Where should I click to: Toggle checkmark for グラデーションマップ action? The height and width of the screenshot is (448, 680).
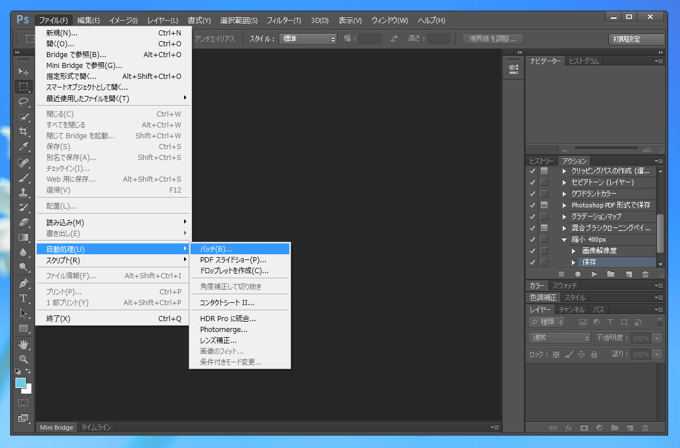click(532, 216)
